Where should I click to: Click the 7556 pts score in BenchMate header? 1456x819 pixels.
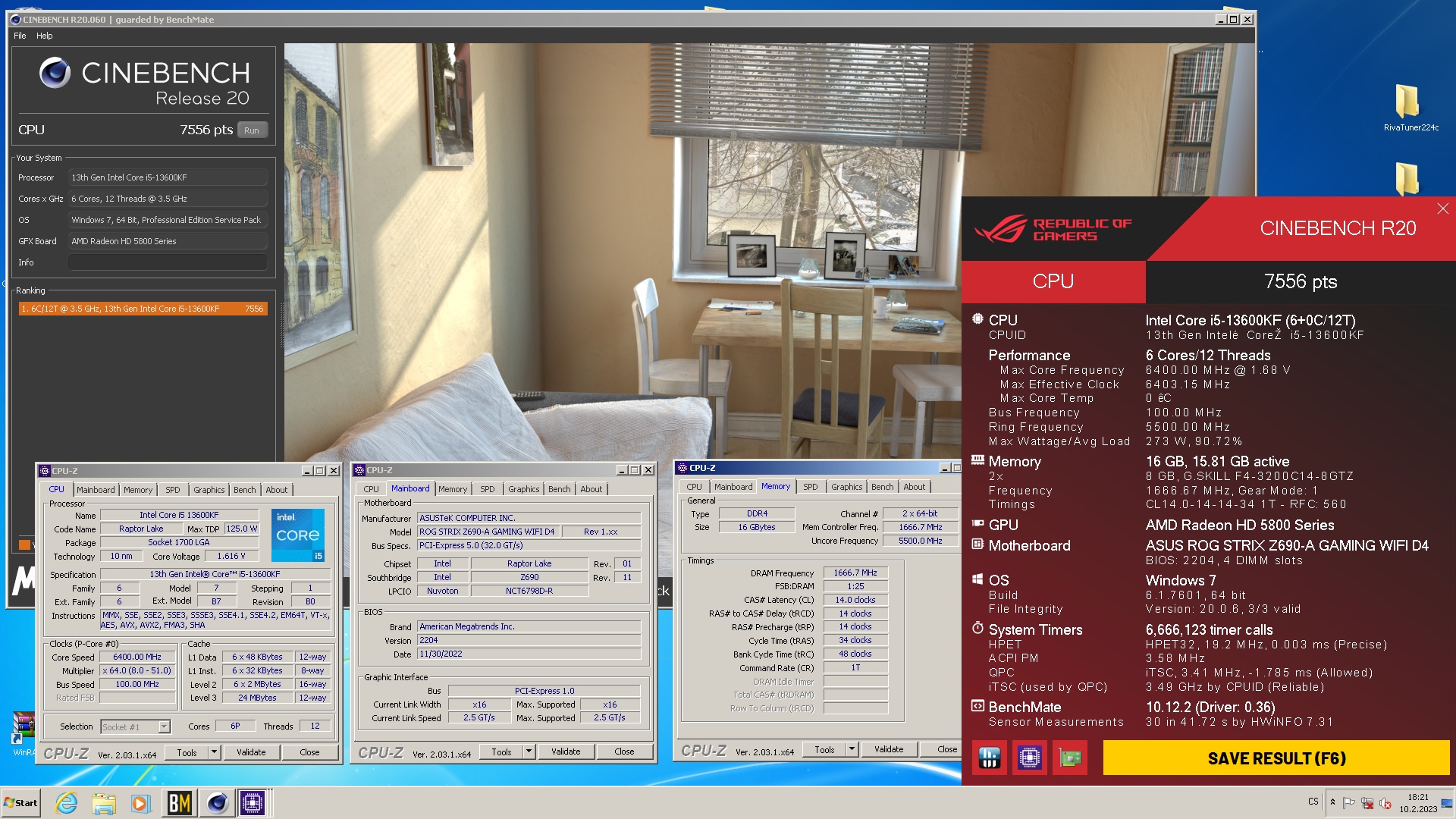click(x=1300, y=281)
